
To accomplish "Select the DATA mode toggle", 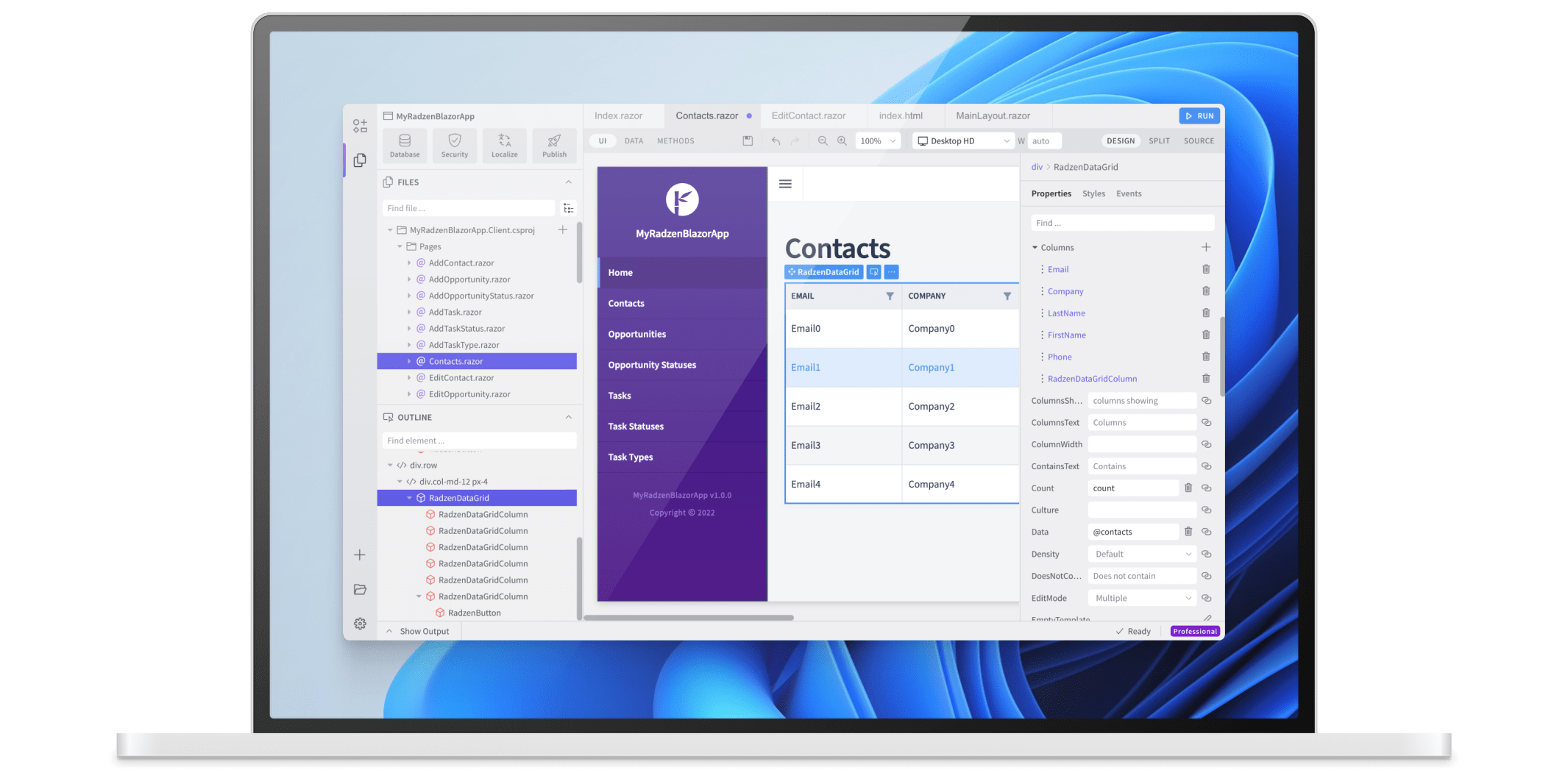I will (634, 140).
